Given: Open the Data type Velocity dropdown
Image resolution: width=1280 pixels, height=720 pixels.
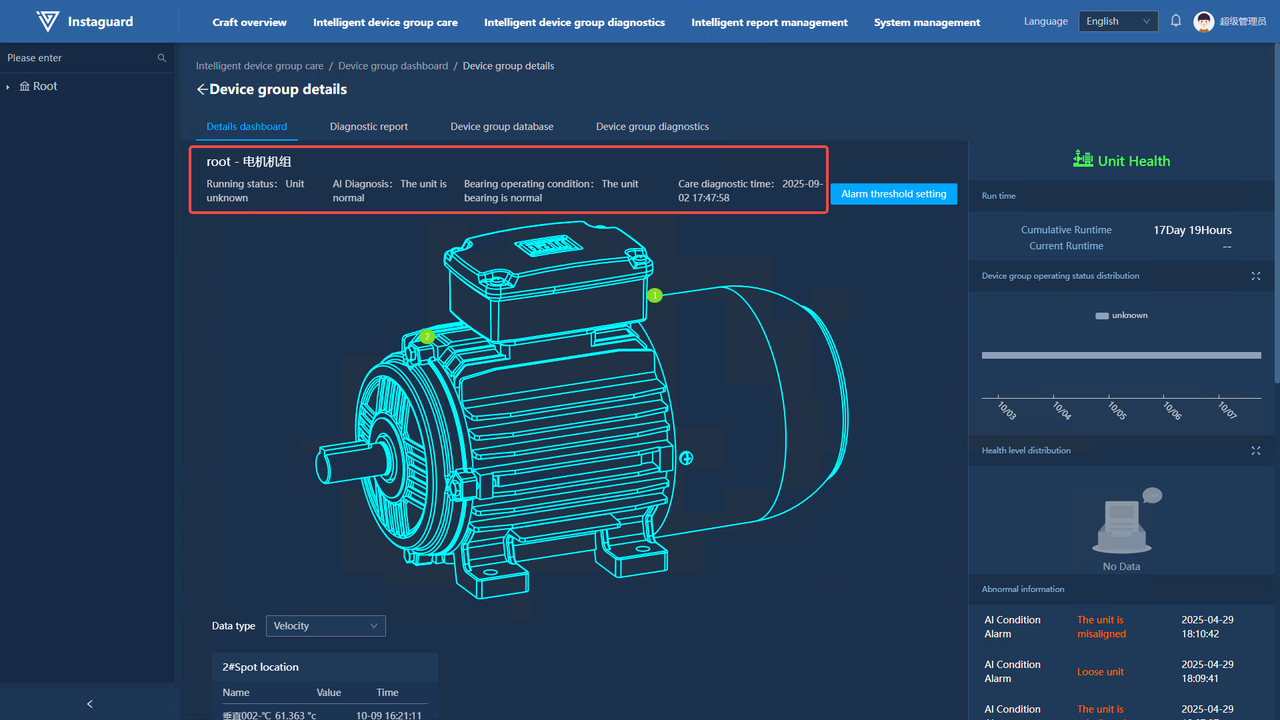Looking at the screenshot, I should coord(326,626).
